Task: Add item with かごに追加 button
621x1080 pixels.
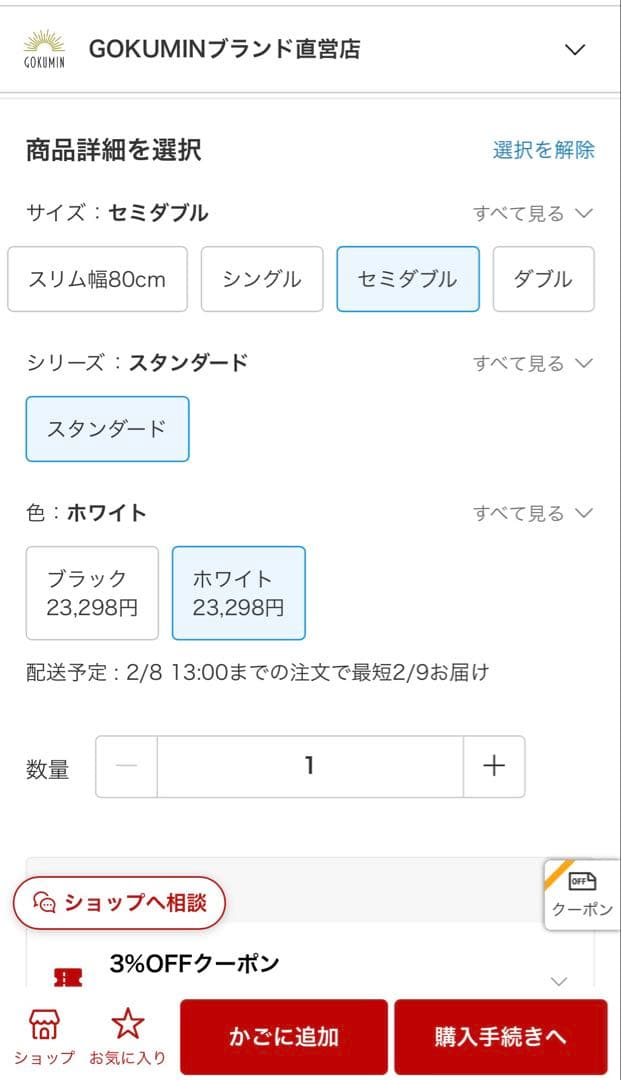Action: [x=283, y=1037]
